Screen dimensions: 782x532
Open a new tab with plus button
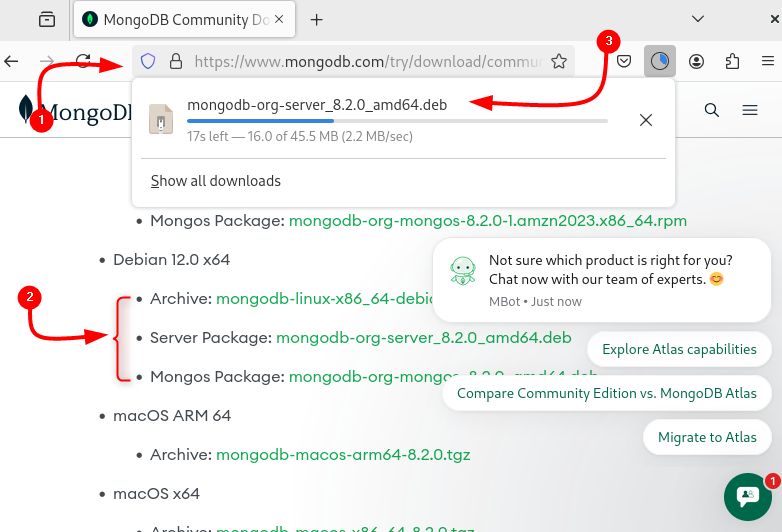(317, 19)
